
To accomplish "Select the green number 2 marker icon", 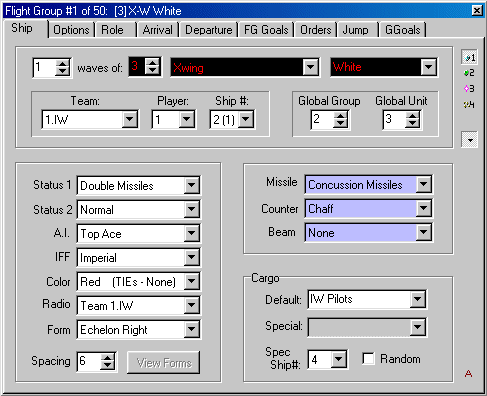I will (x=469, y=73).
